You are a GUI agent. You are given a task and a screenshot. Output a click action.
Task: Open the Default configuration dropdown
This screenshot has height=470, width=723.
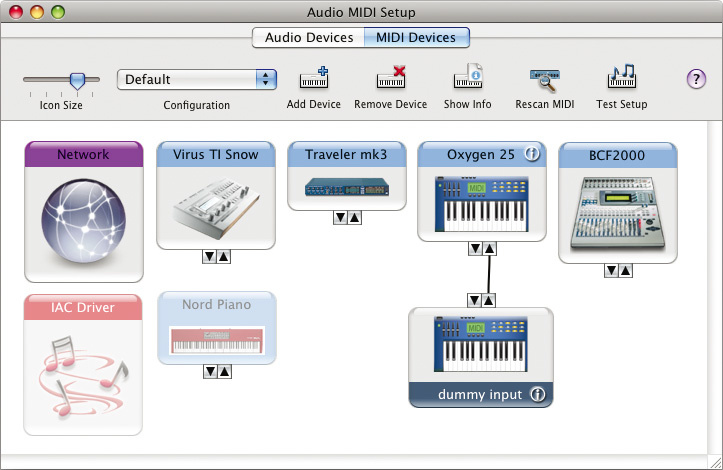click(x=197, y=79)
